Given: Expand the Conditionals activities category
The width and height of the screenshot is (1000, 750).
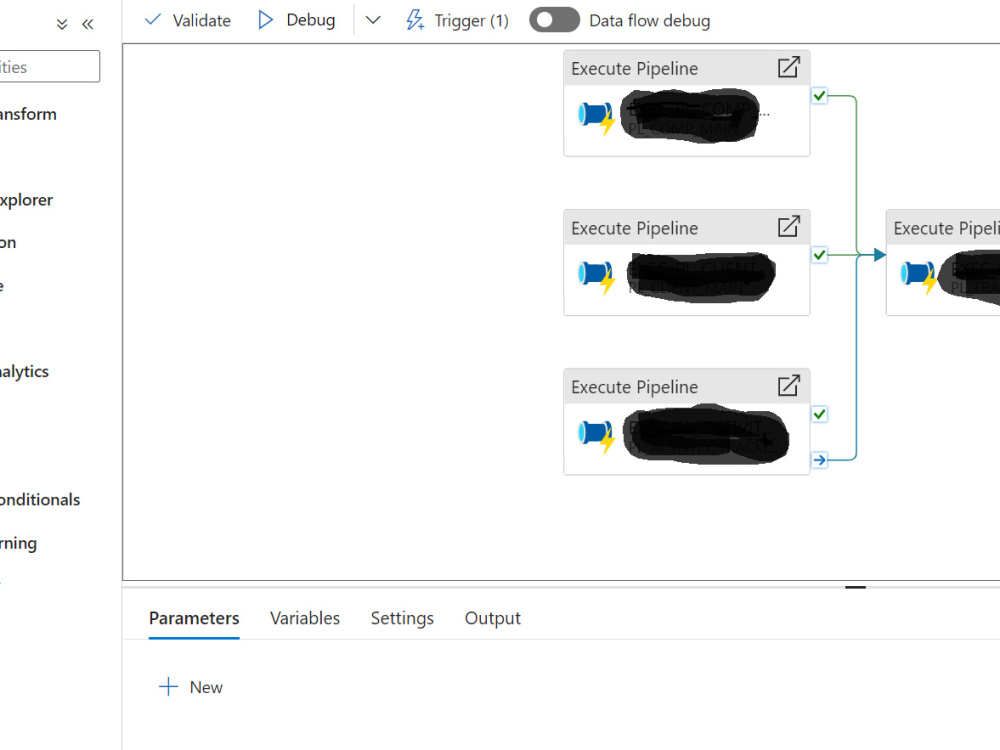Looking at the screenshot, I should (x=40, y=499).
